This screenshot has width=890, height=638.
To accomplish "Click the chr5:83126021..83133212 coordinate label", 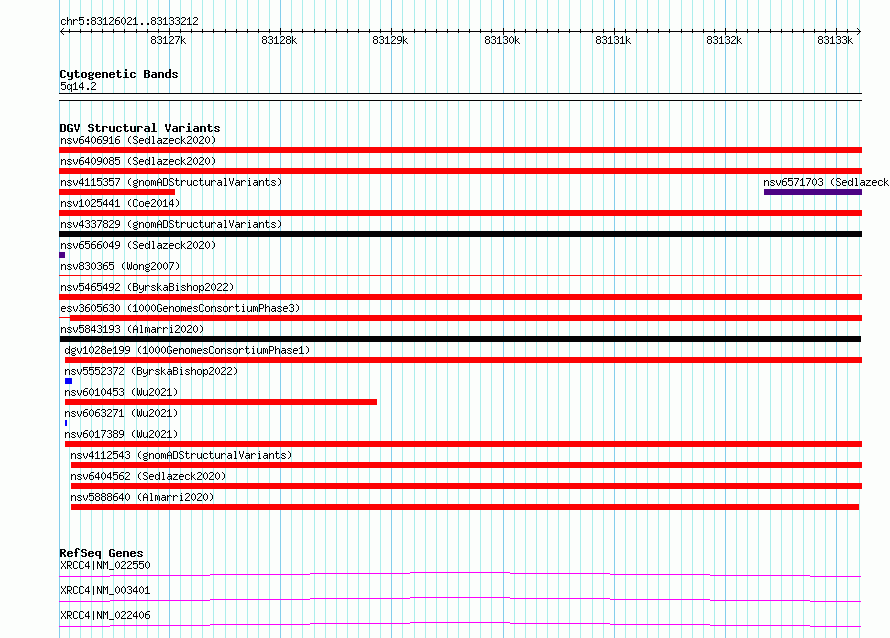I will (x=129, y=21).
